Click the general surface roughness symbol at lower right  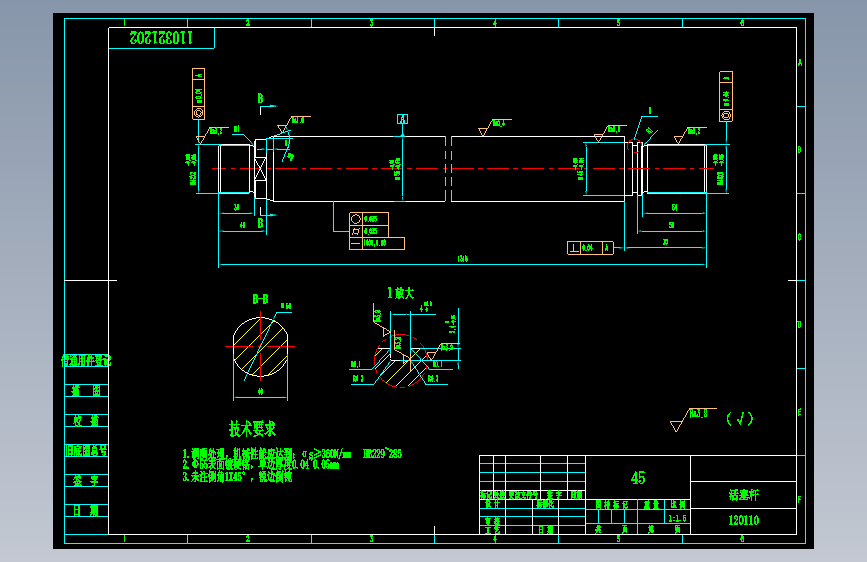pos(693,419)
